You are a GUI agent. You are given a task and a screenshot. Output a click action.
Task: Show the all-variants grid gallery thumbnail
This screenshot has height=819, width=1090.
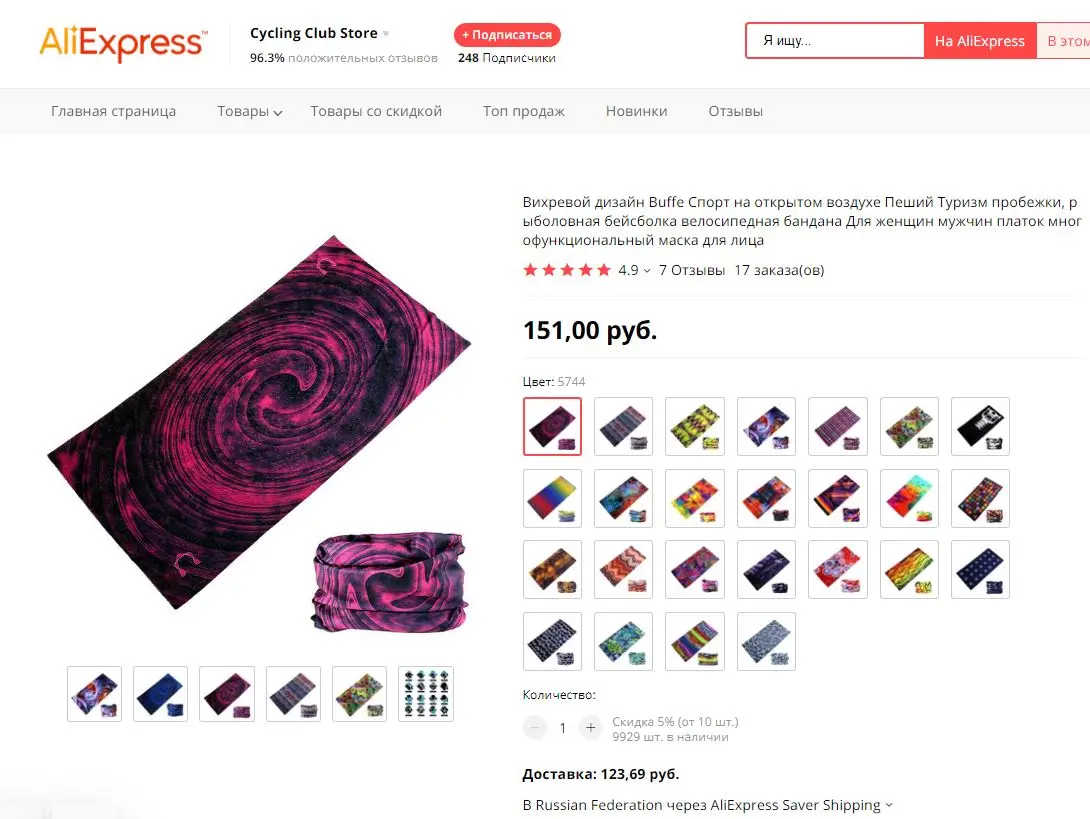[426, 694]
